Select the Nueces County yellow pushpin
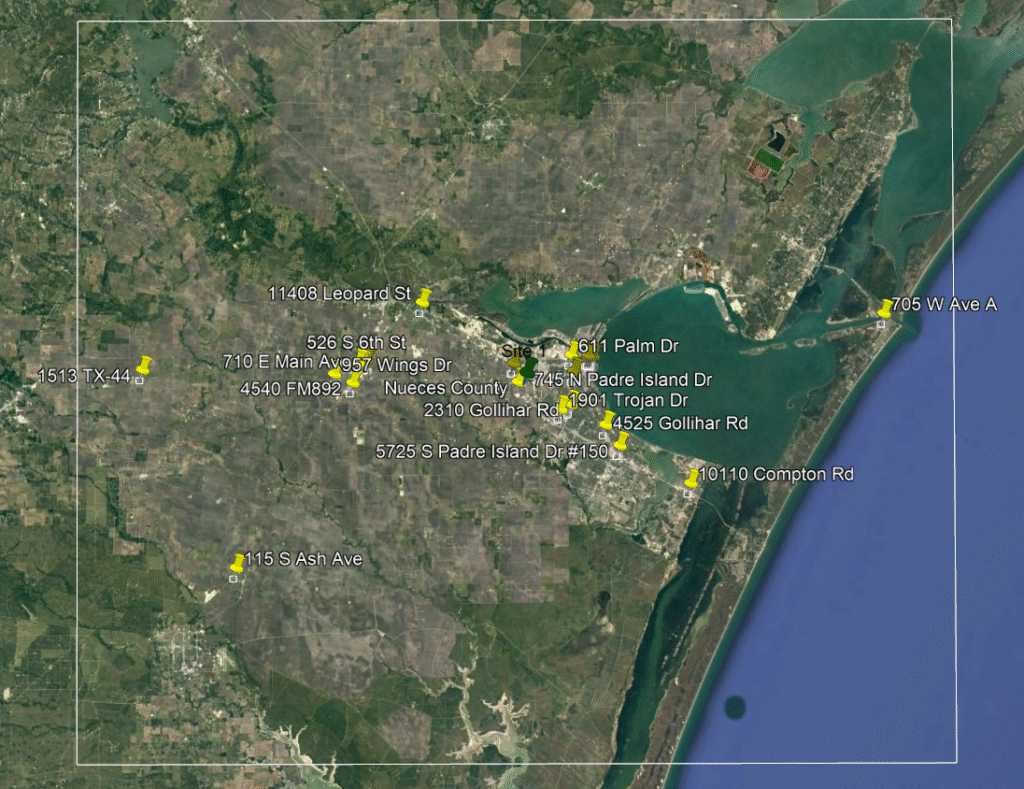 click(518, 378)
